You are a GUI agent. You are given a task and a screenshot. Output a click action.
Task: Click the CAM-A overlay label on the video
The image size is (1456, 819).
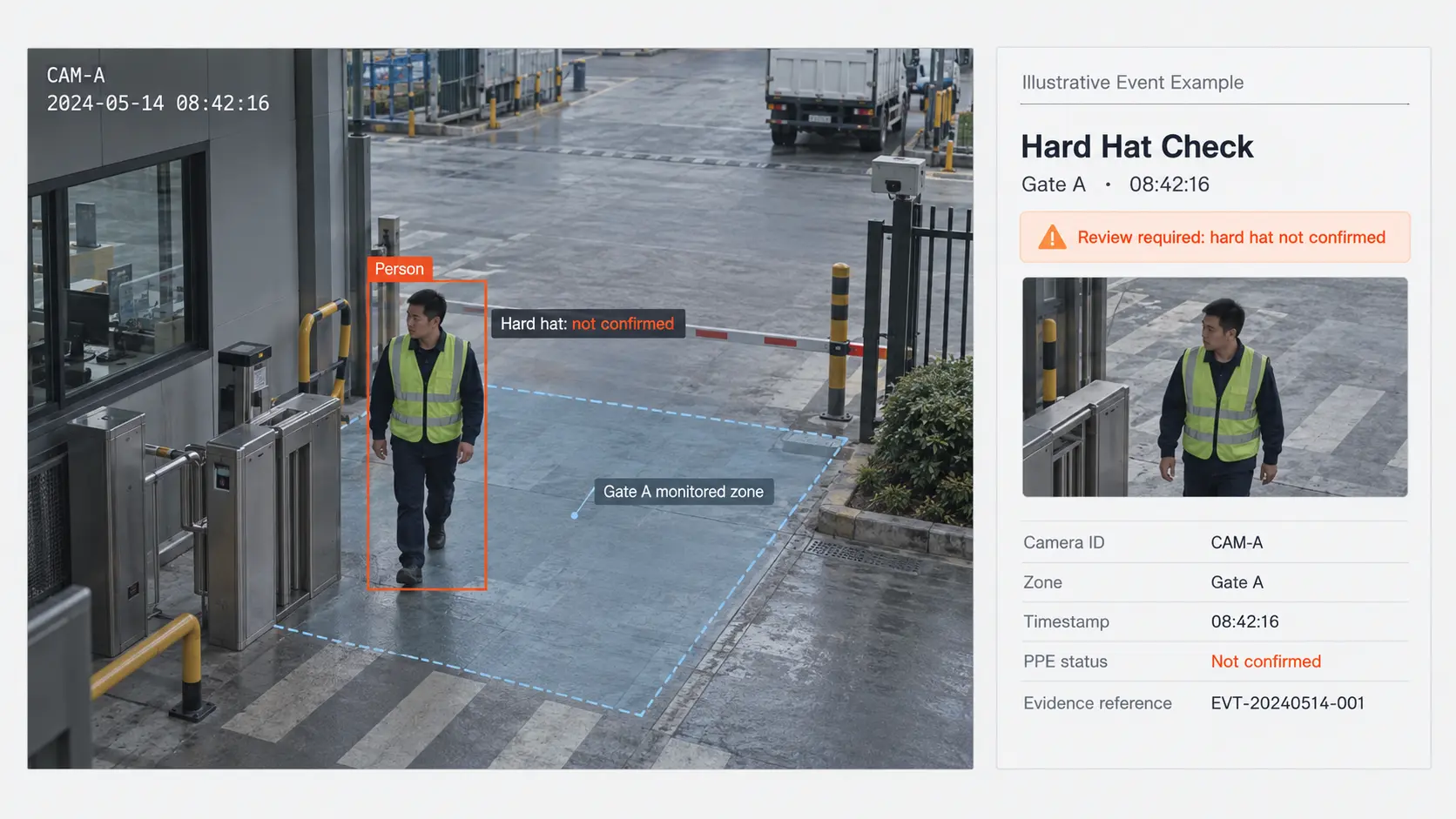(76, 76)
